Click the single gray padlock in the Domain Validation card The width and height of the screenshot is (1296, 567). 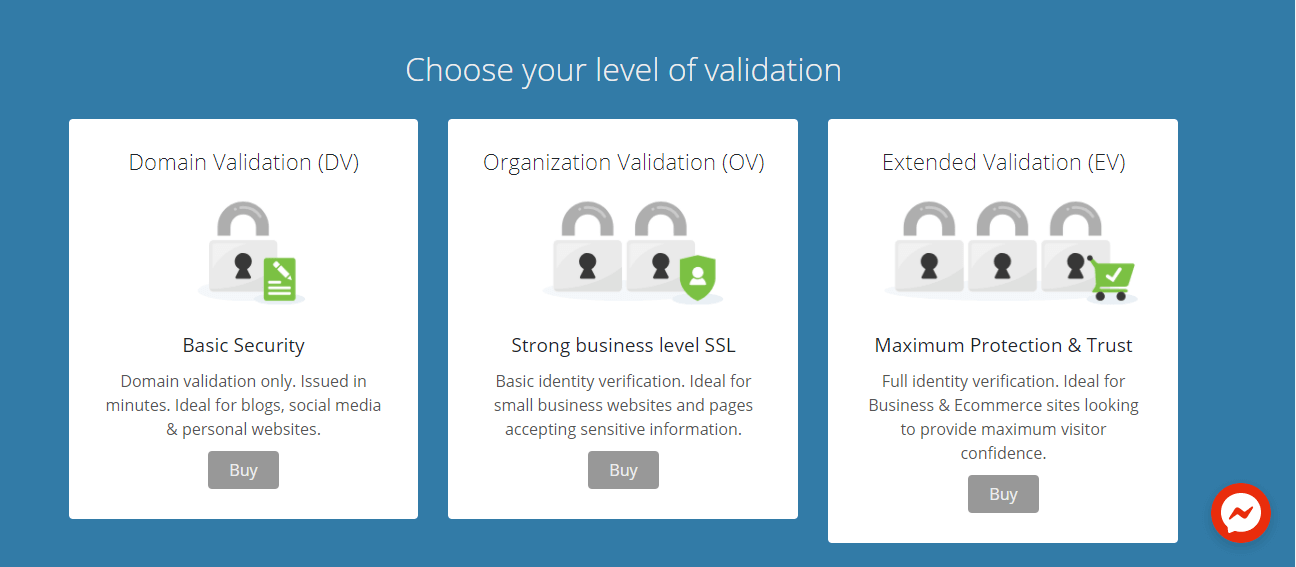click(x=241, y=255)
